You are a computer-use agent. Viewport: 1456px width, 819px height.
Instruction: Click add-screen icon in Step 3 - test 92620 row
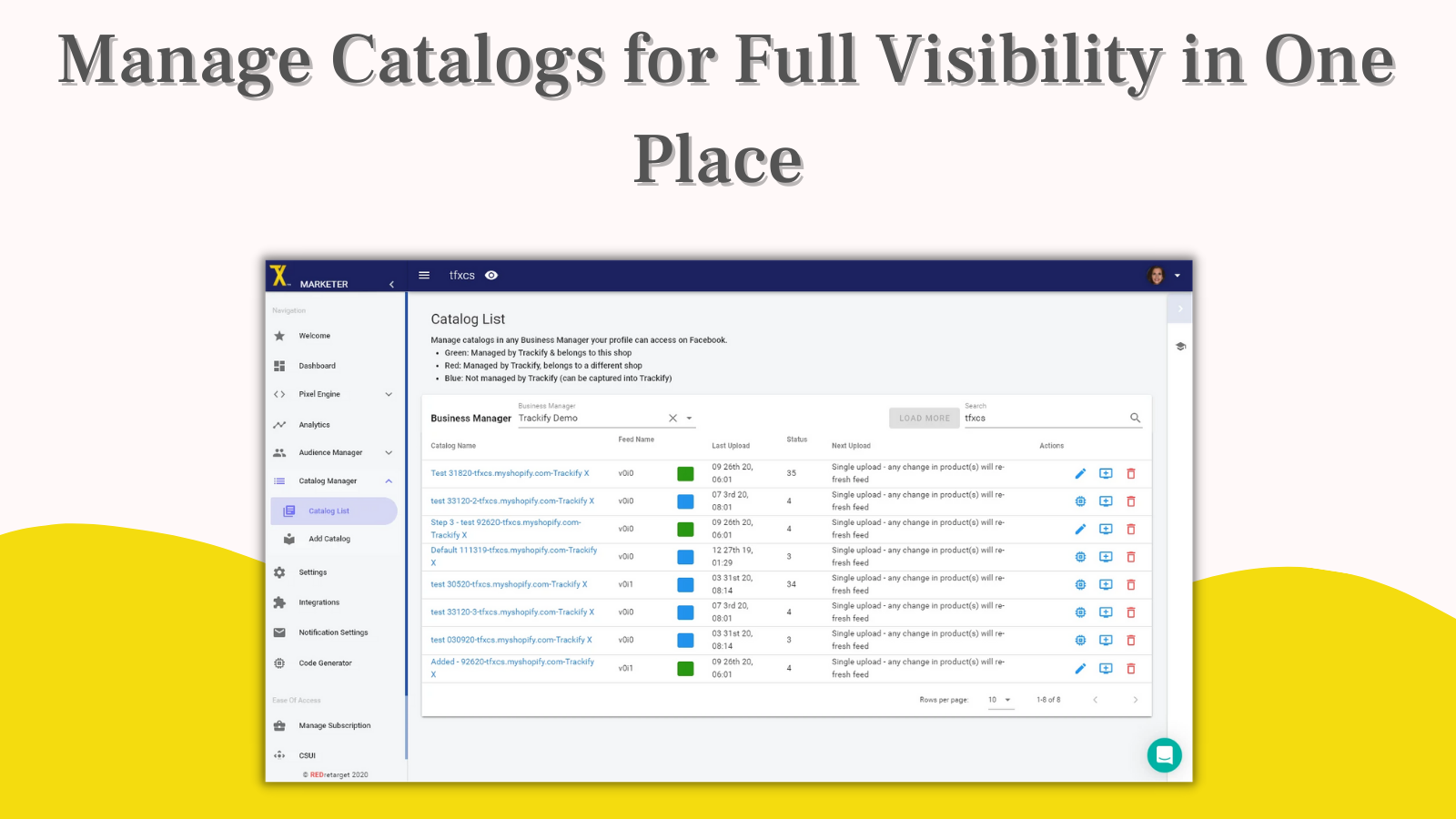coord(1106,529)
